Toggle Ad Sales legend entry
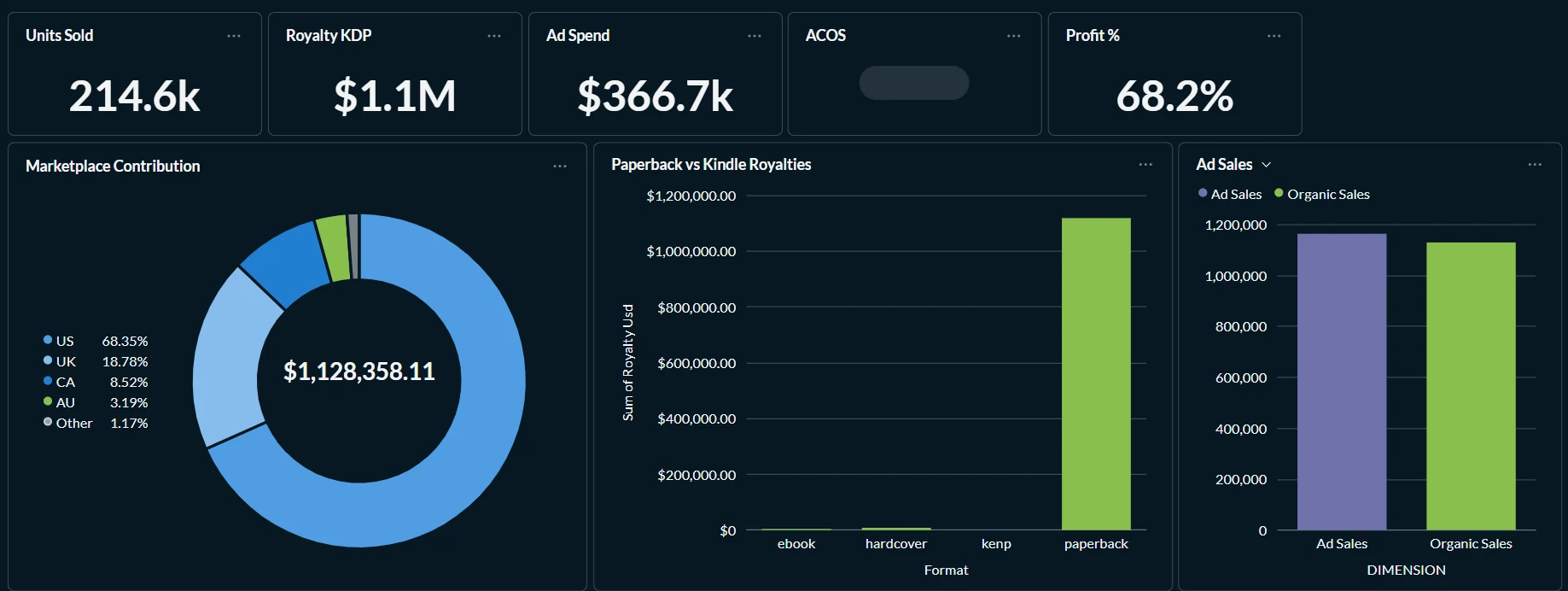Viewport: 1568px width, 591px height. 1230,194
